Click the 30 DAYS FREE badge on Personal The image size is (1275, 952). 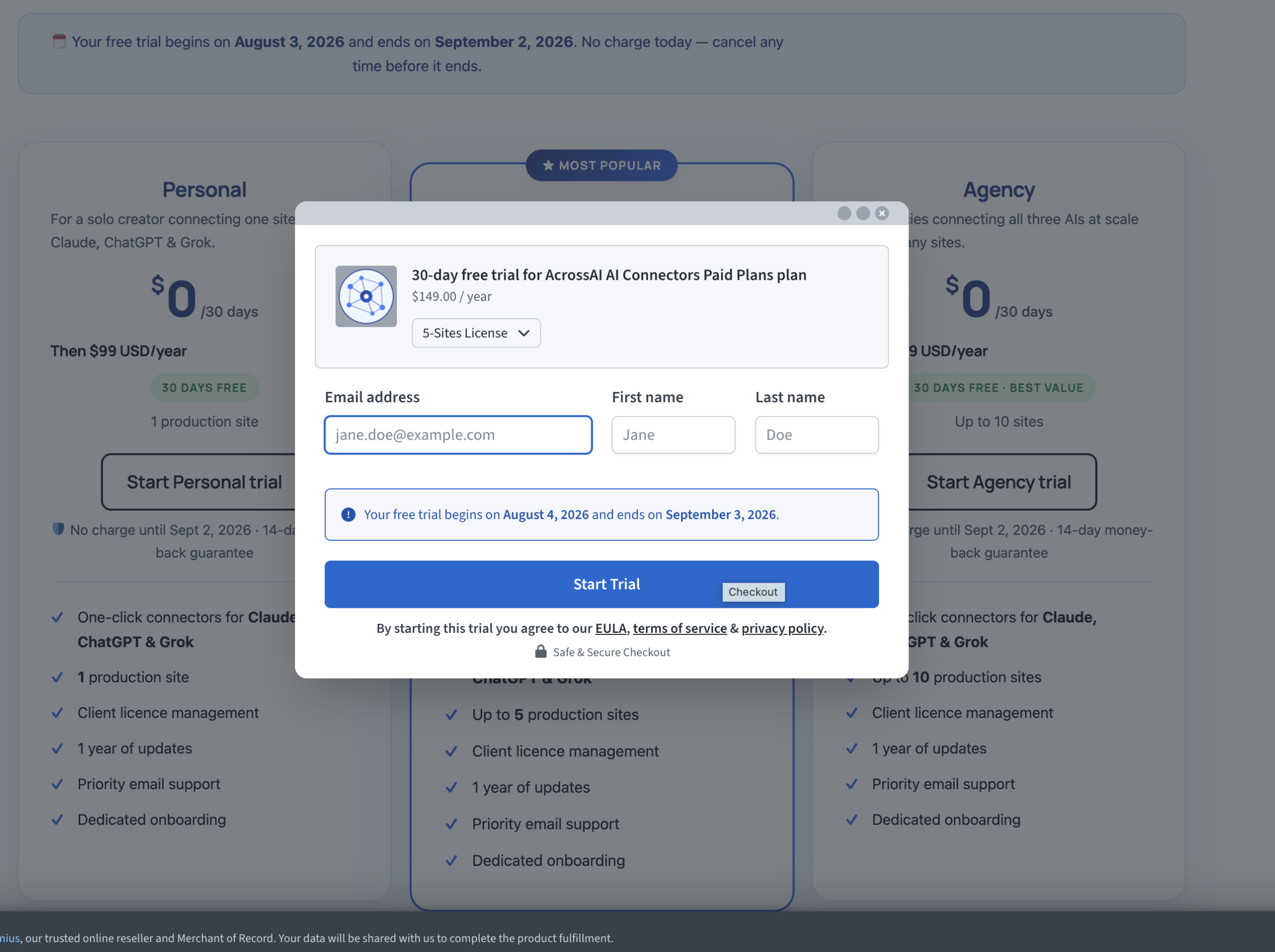[204, 388]
